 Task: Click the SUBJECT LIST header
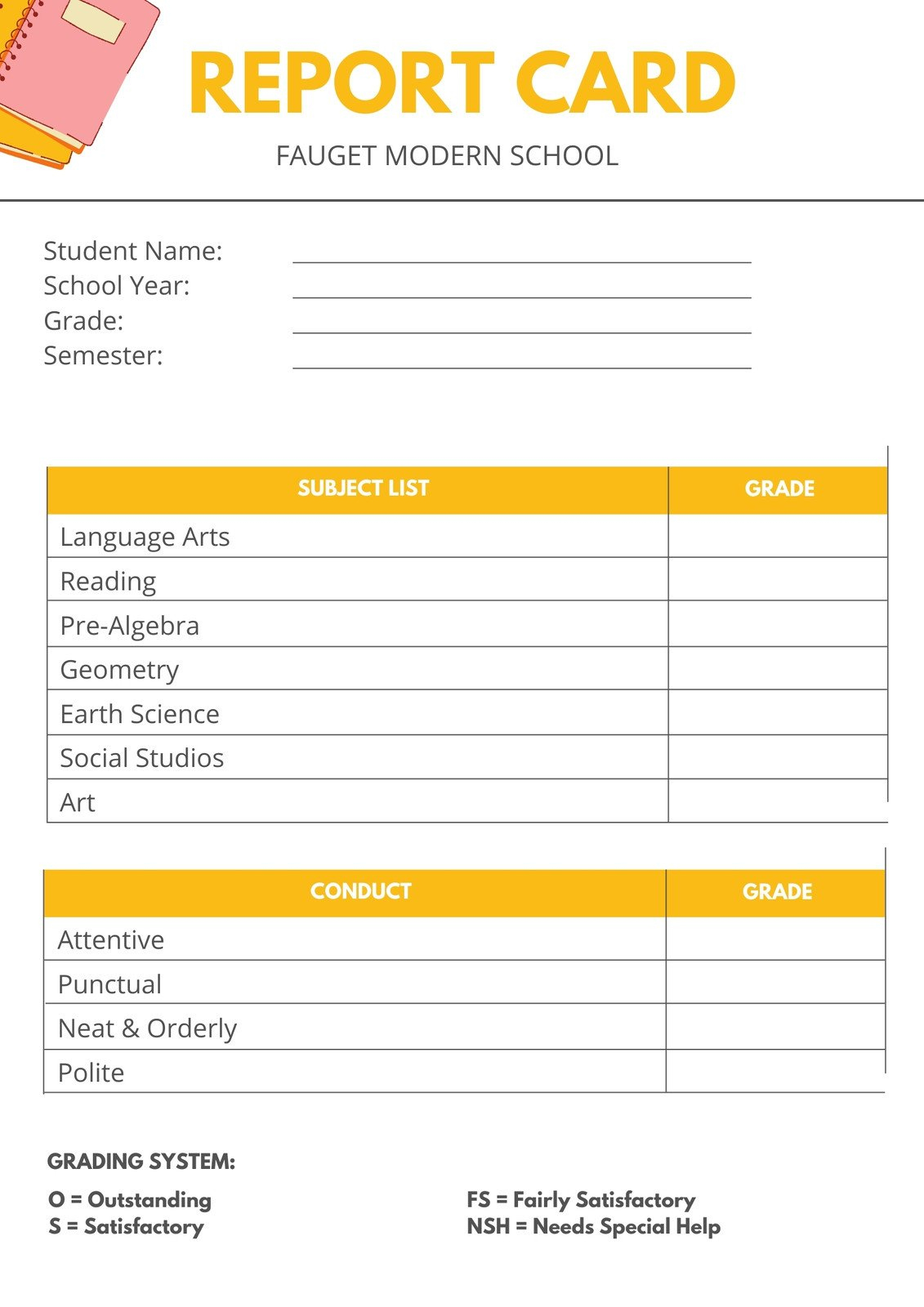click(363, 488)
